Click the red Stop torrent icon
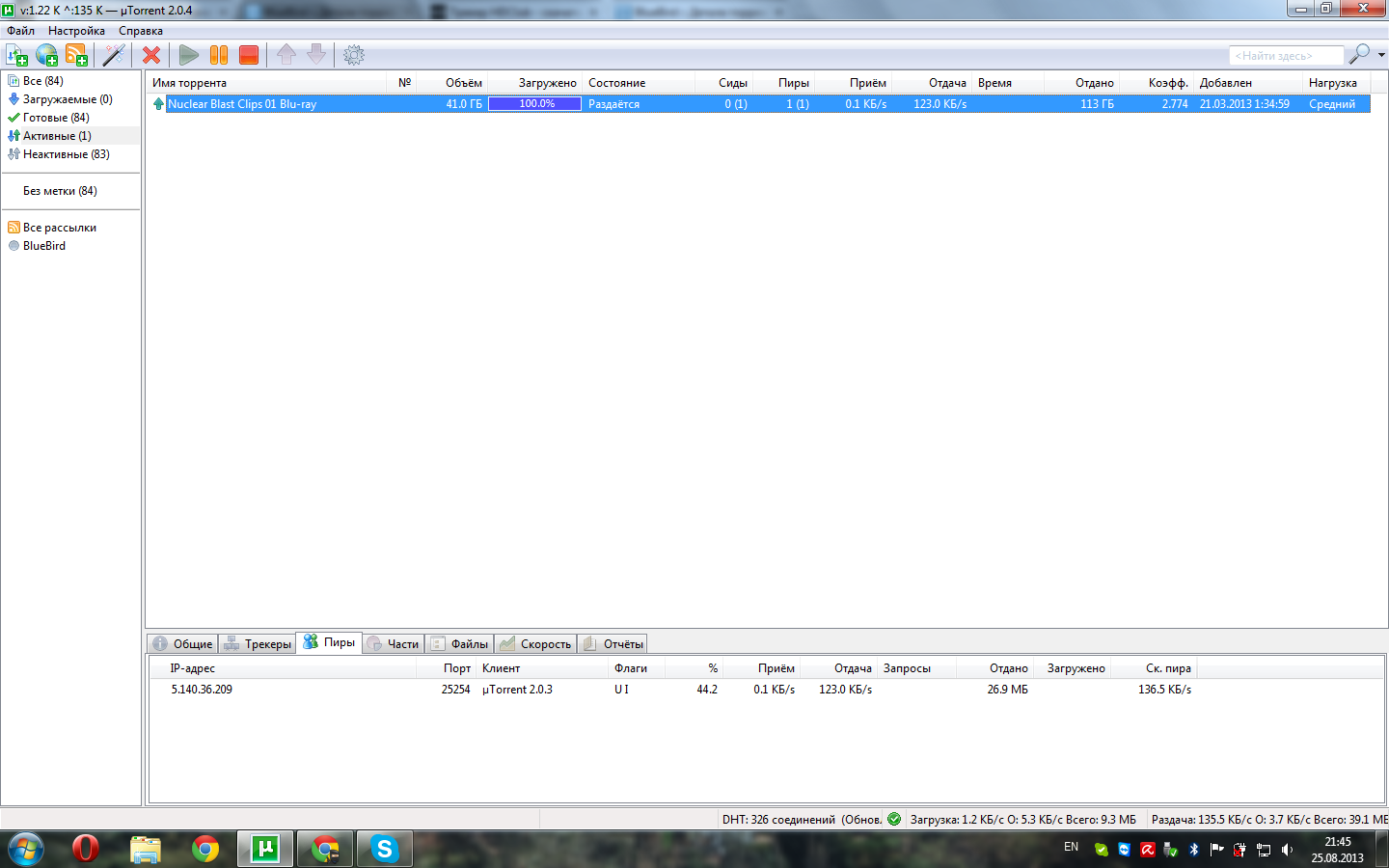The height and width of the screenshot is (868, 1389). tap(249, 55)
